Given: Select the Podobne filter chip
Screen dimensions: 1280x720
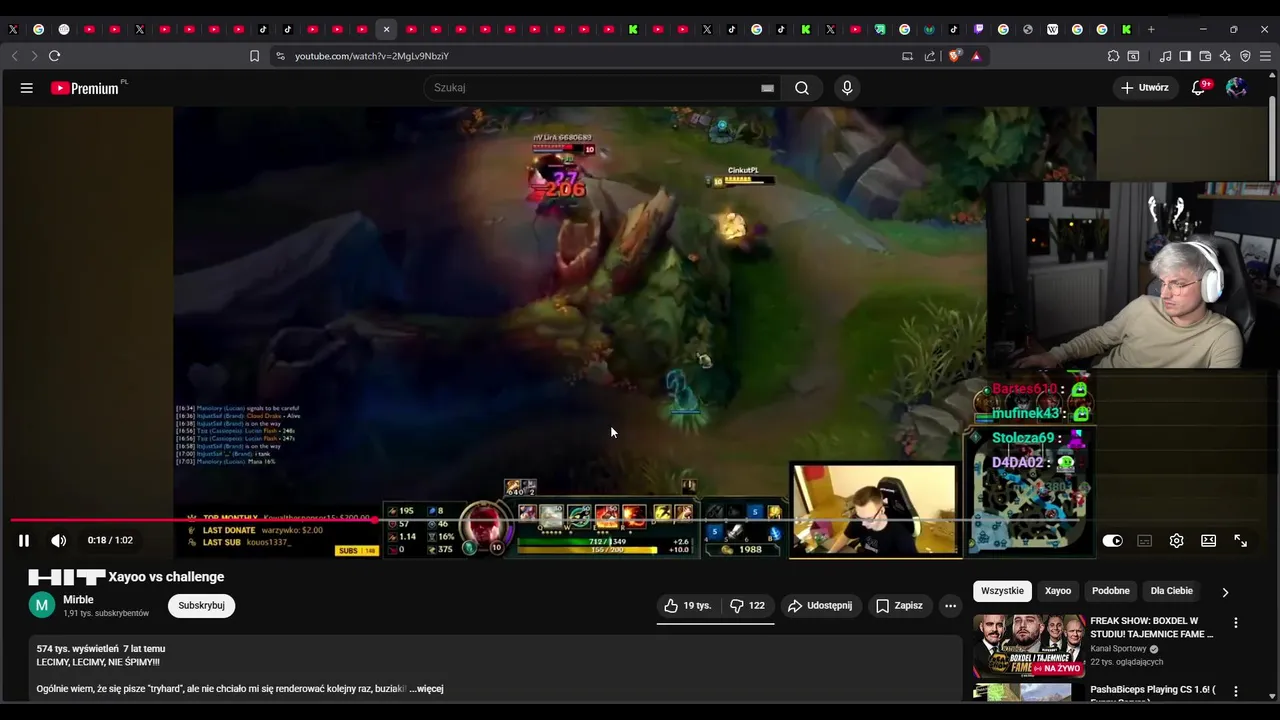Looking at the screenshot, I should [x=1110, y=591].
